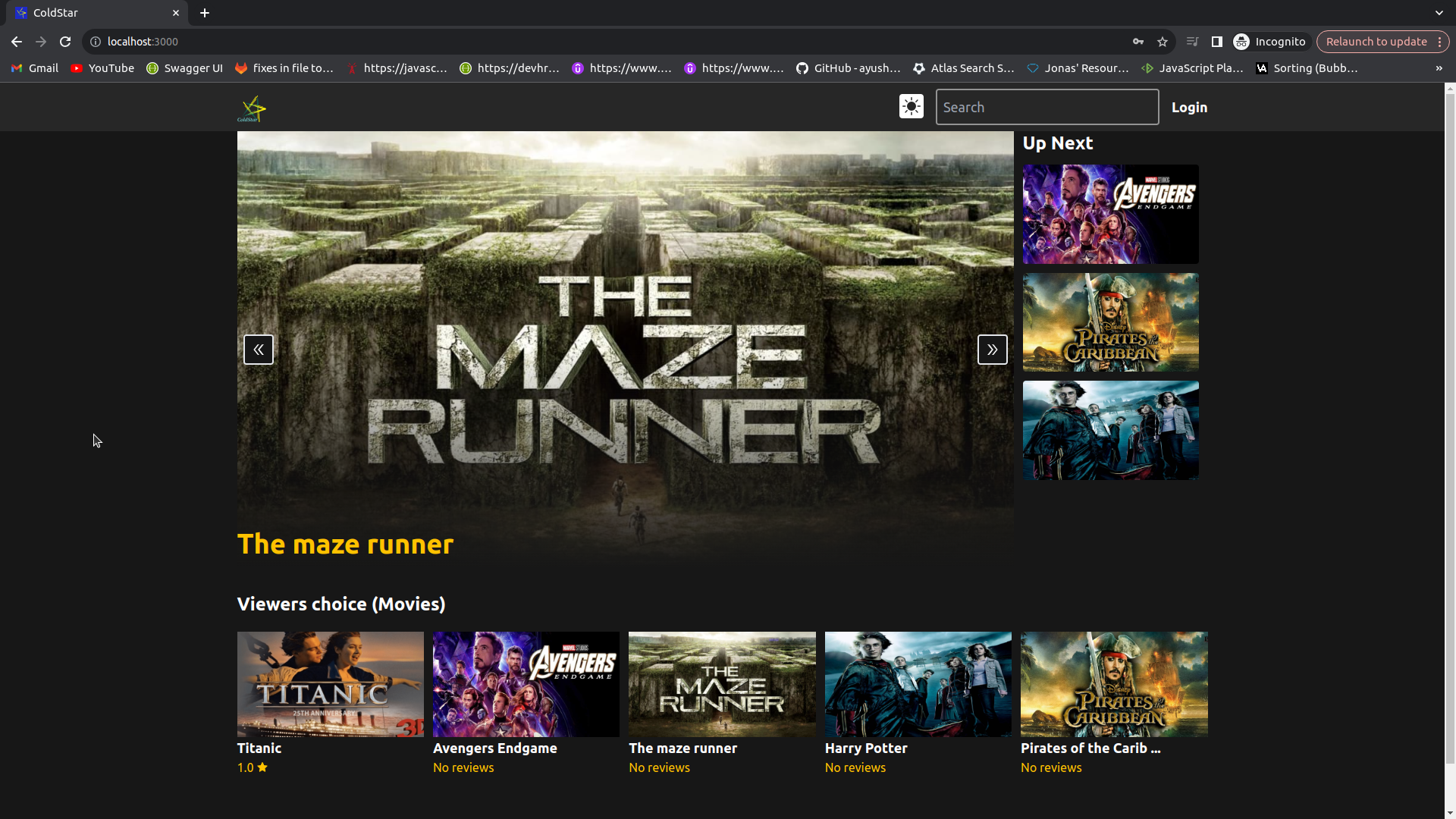Open the JavaScript Pla... bookmark
Image resolution: width=1456 pixels, height=819 pixels.
coord(1193,68)
